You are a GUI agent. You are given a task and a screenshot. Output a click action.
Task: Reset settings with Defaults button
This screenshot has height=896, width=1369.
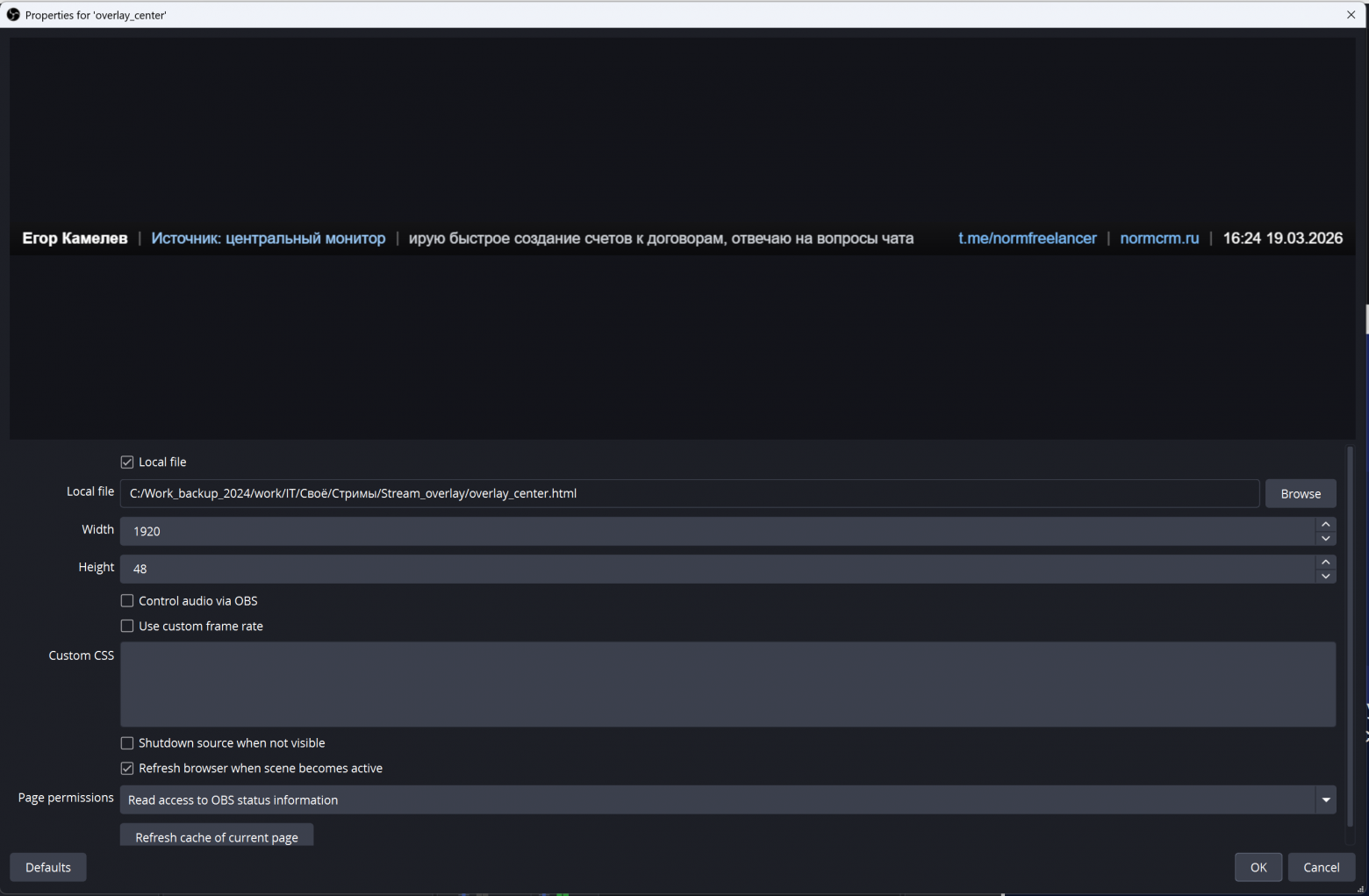pyautogui.click(x=48, y=868)
